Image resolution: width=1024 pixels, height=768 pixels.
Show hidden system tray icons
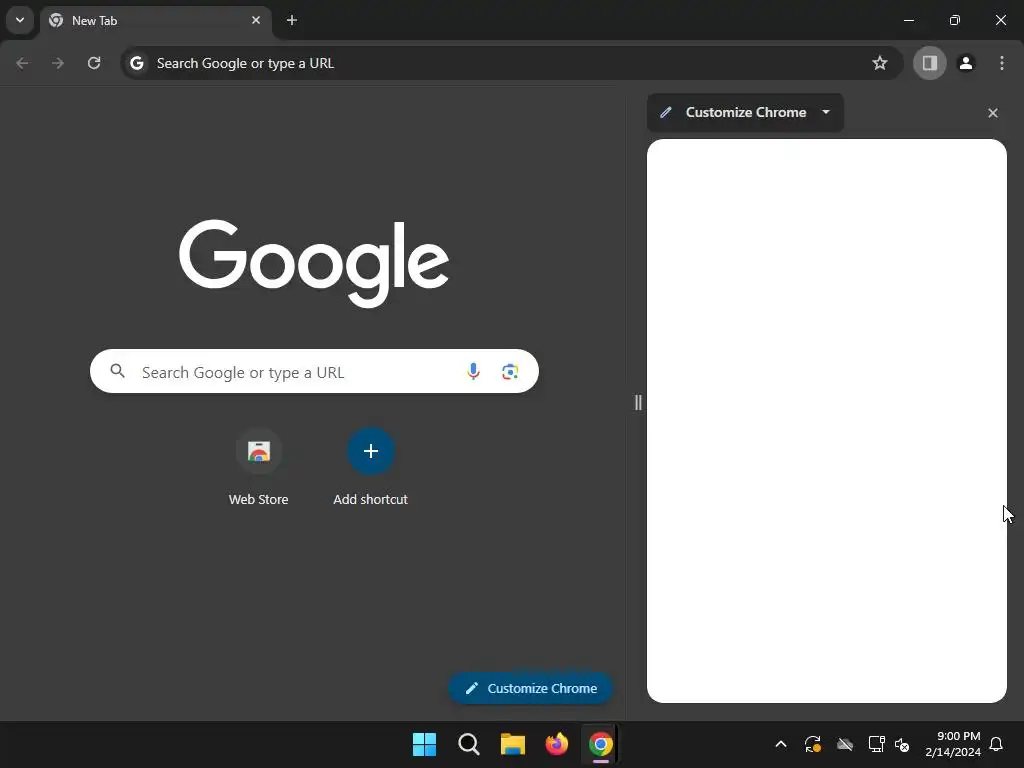point(780,744)
